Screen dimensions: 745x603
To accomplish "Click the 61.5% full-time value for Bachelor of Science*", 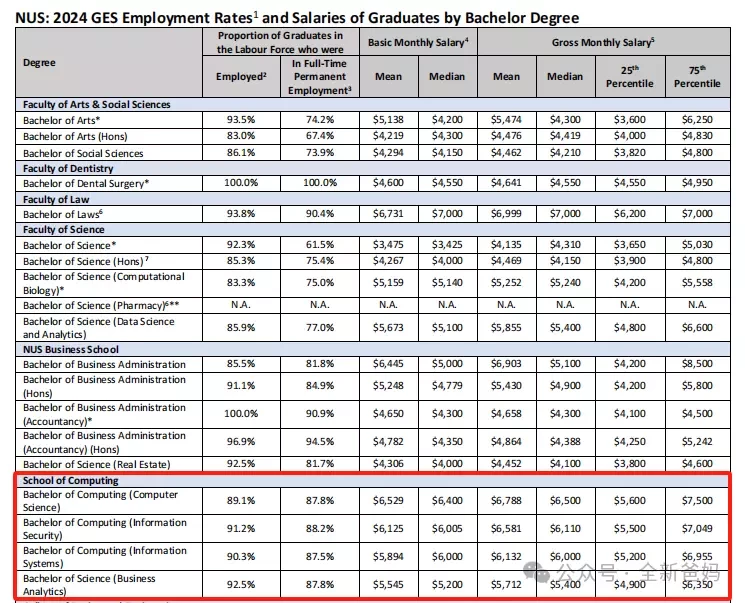I will (320, 245).
